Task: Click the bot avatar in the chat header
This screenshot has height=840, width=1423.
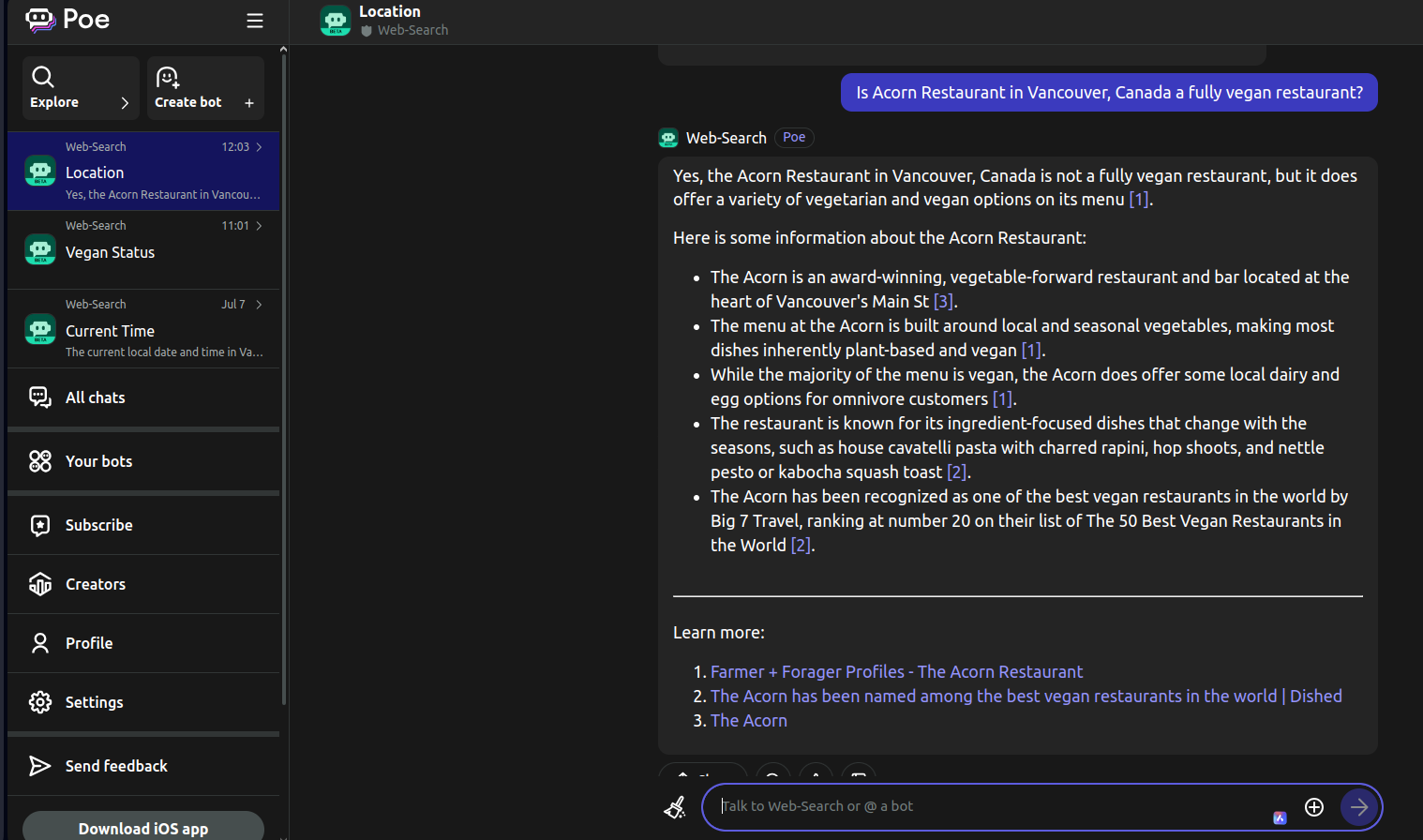Action: 336,21
